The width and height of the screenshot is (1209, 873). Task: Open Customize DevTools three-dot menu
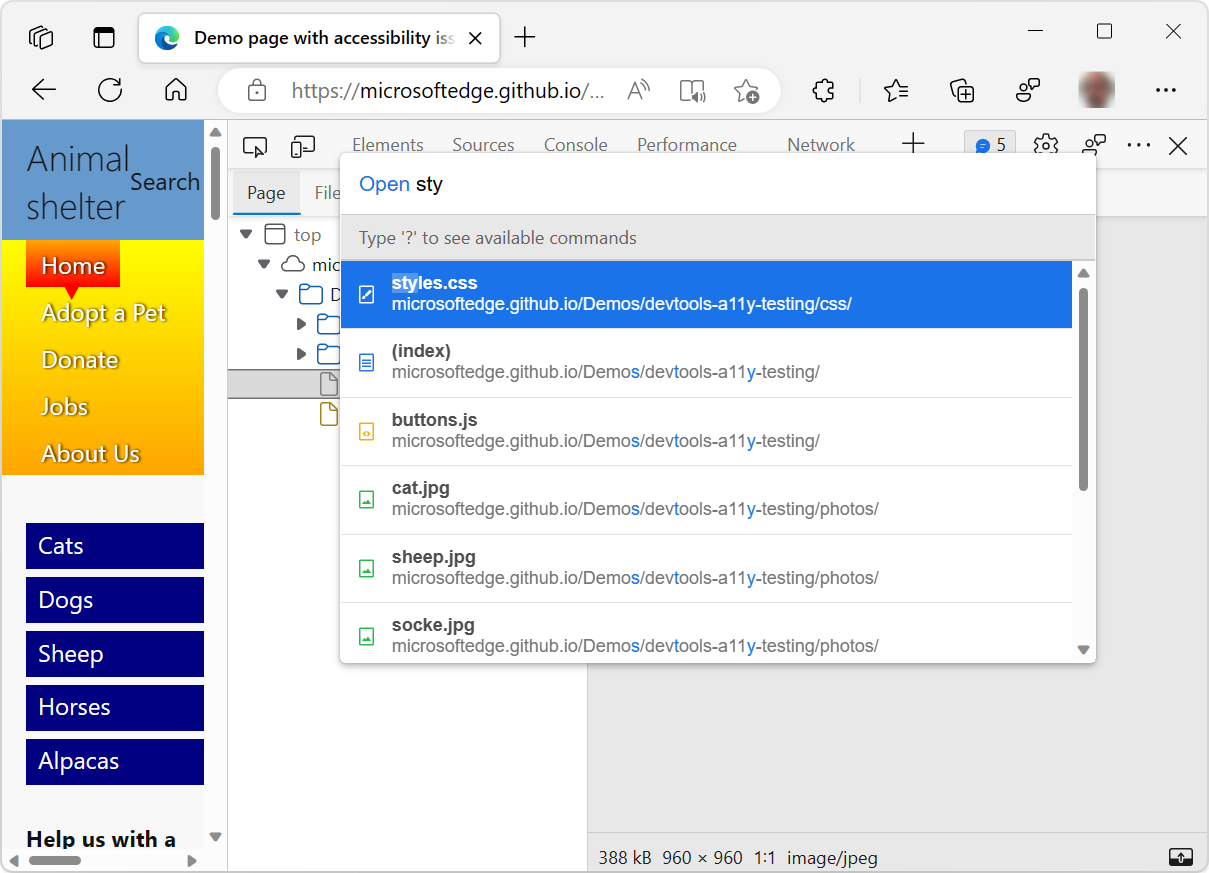click(1139, 146)
